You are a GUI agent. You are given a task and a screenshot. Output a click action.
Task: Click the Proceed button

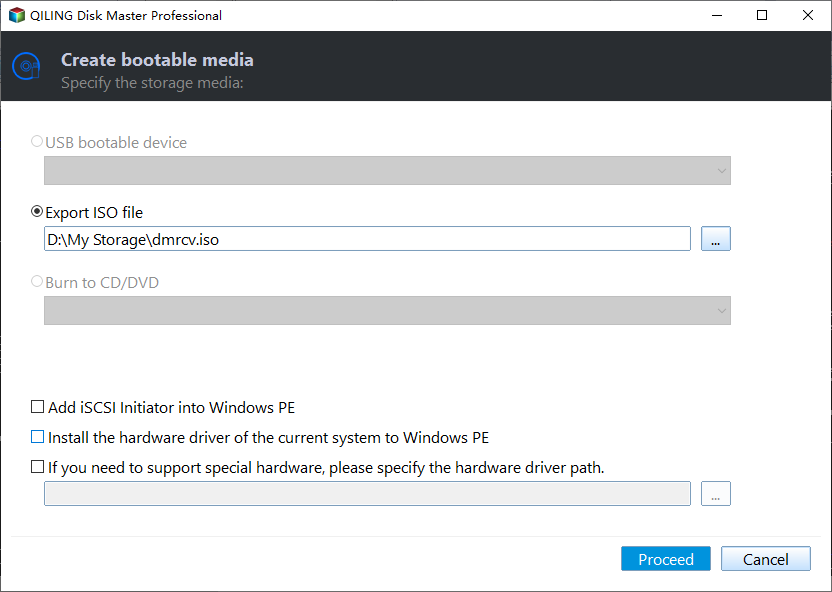tap(666, 559)
